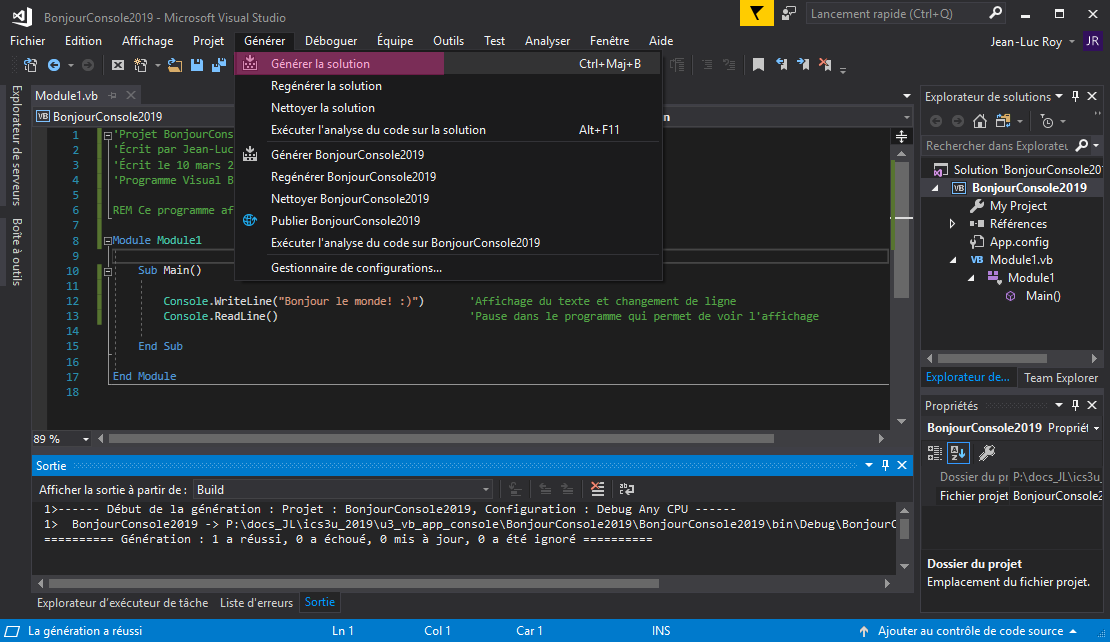1110x642 pixels.
Task: Open the editor zoom percentage dropdown
Action: [86, 439]
